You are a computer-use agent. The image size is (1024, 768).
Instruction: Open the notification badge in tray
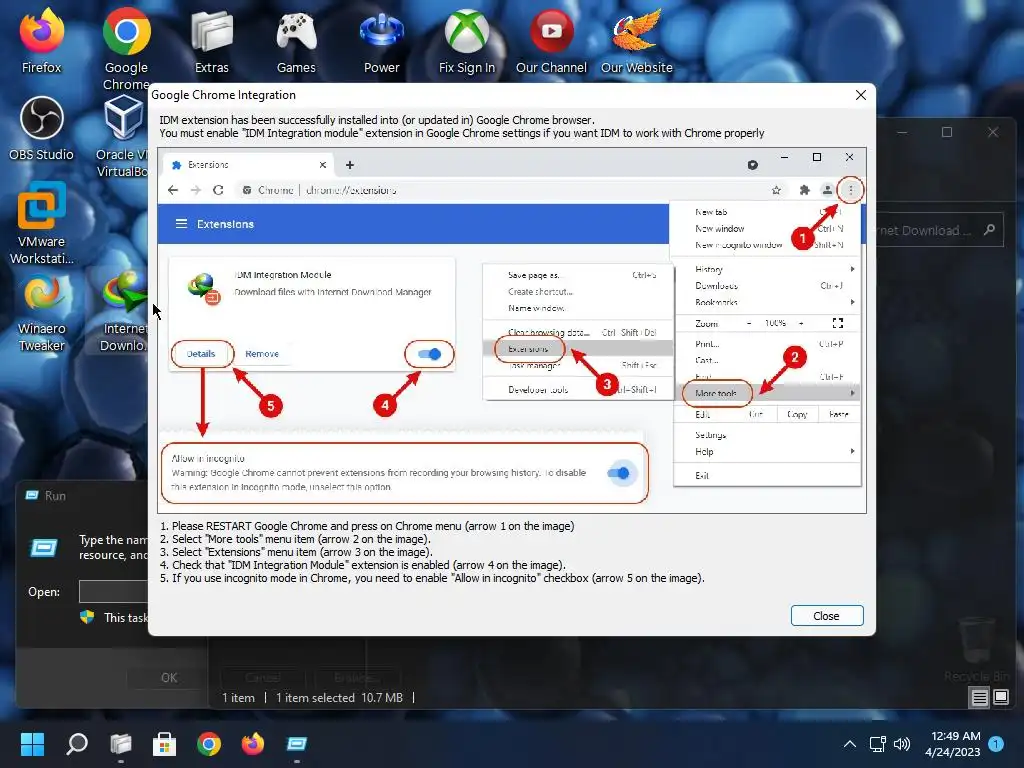996,743
